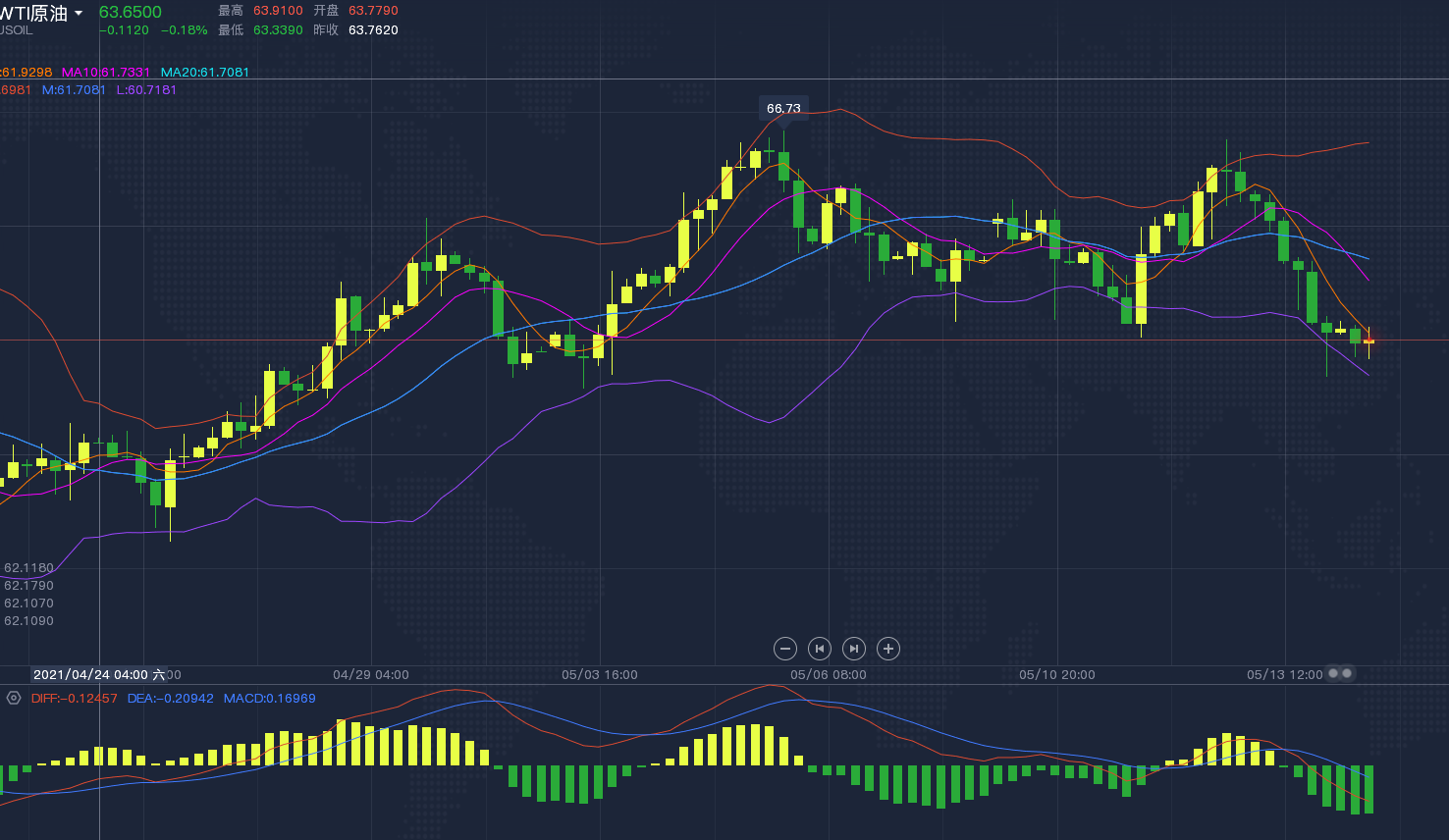Image resolution: width=1449 pixels, height=840 pixels.
Task: Click the MA10 moving average label
Action: click(106, 73)
